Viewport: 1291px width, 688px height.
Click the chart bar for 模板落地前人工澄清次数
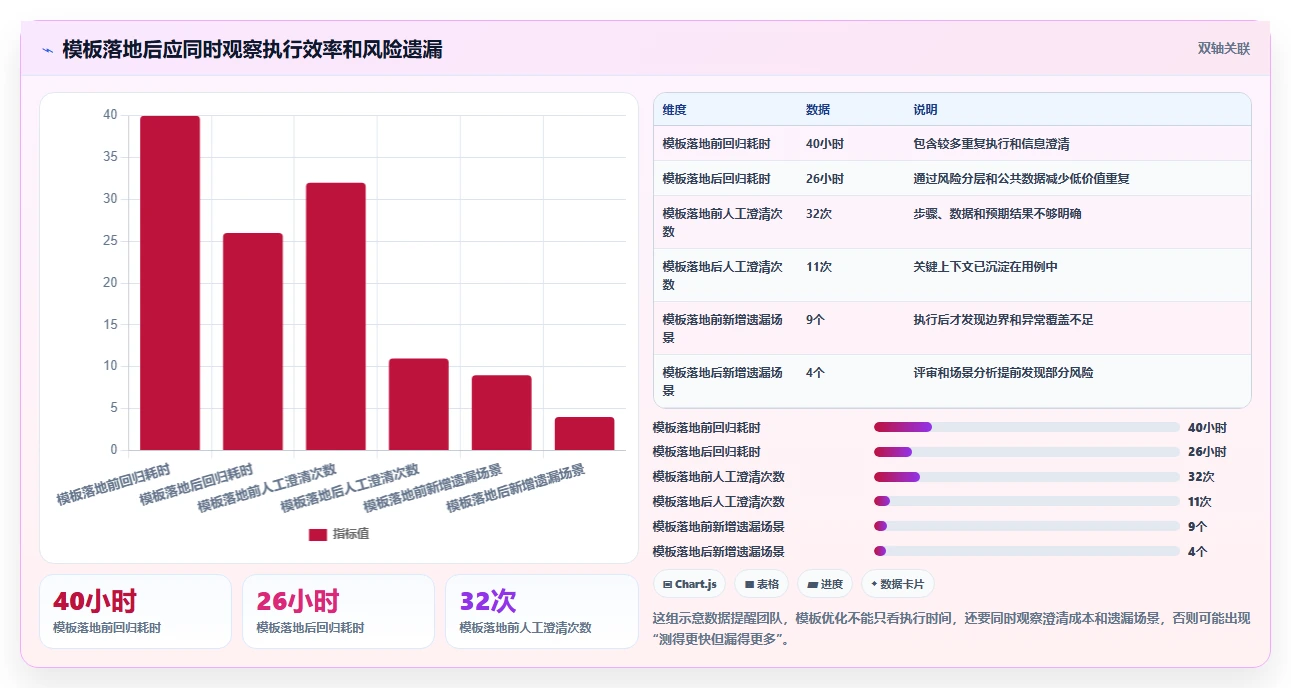(x=336, y=316)
